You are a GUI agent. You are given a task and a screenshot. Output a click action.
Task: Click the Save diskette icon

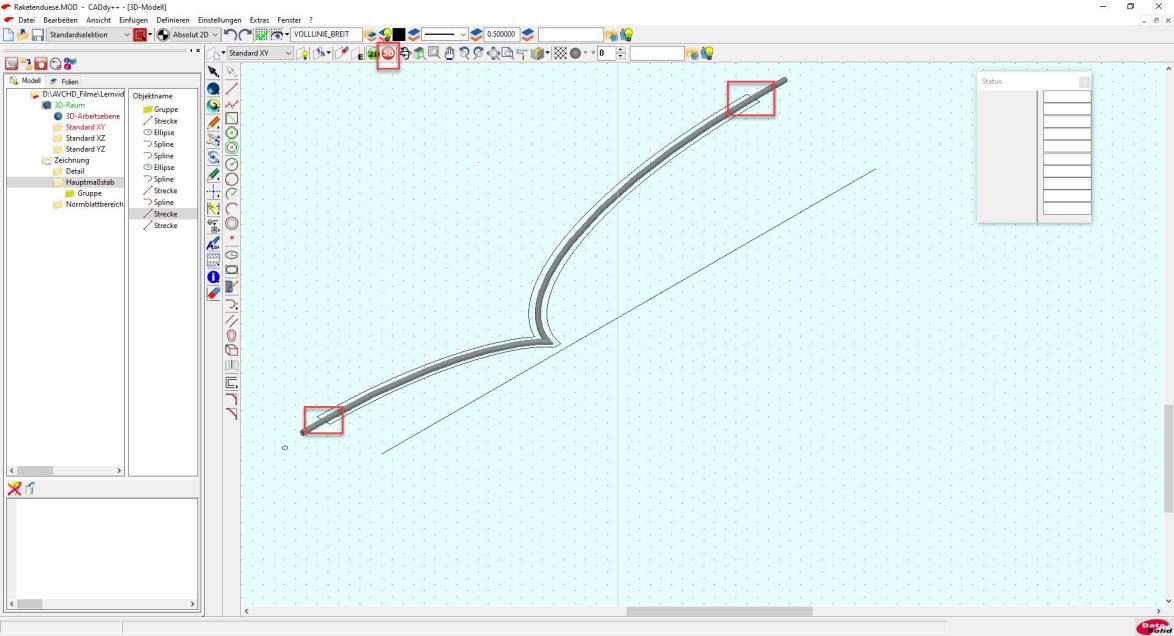tap(37, 34)
